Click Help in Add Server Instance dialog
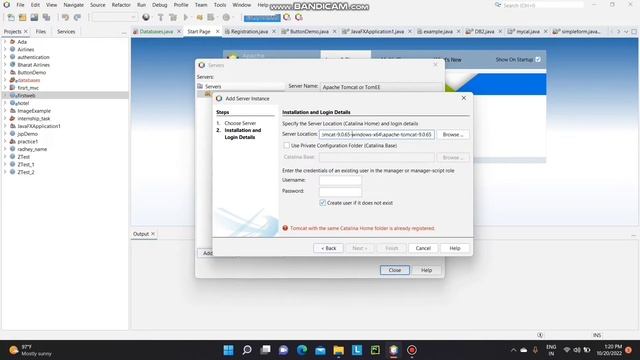The image size is (640, 360). click(x=455, y=248)
